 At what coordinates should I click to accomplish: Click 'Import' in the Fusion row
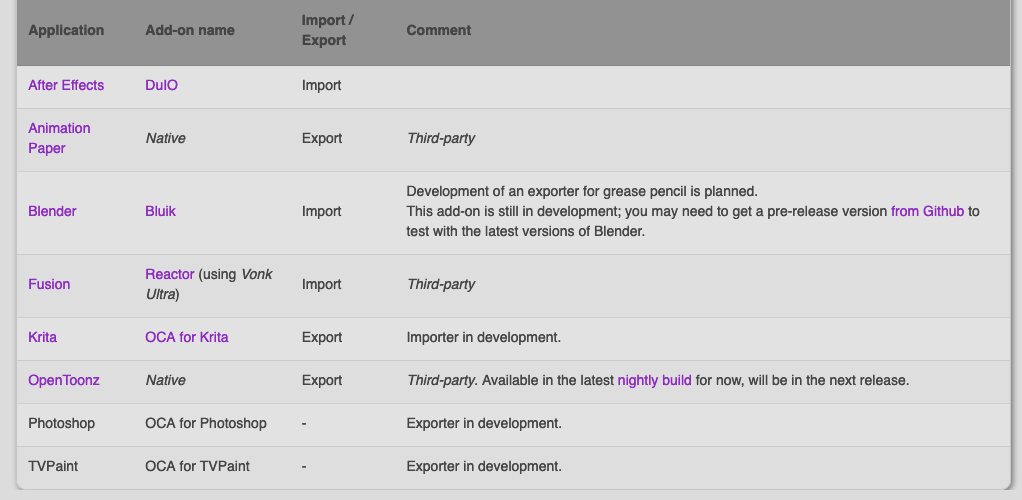pyautogui.click(x=321, y=284)
